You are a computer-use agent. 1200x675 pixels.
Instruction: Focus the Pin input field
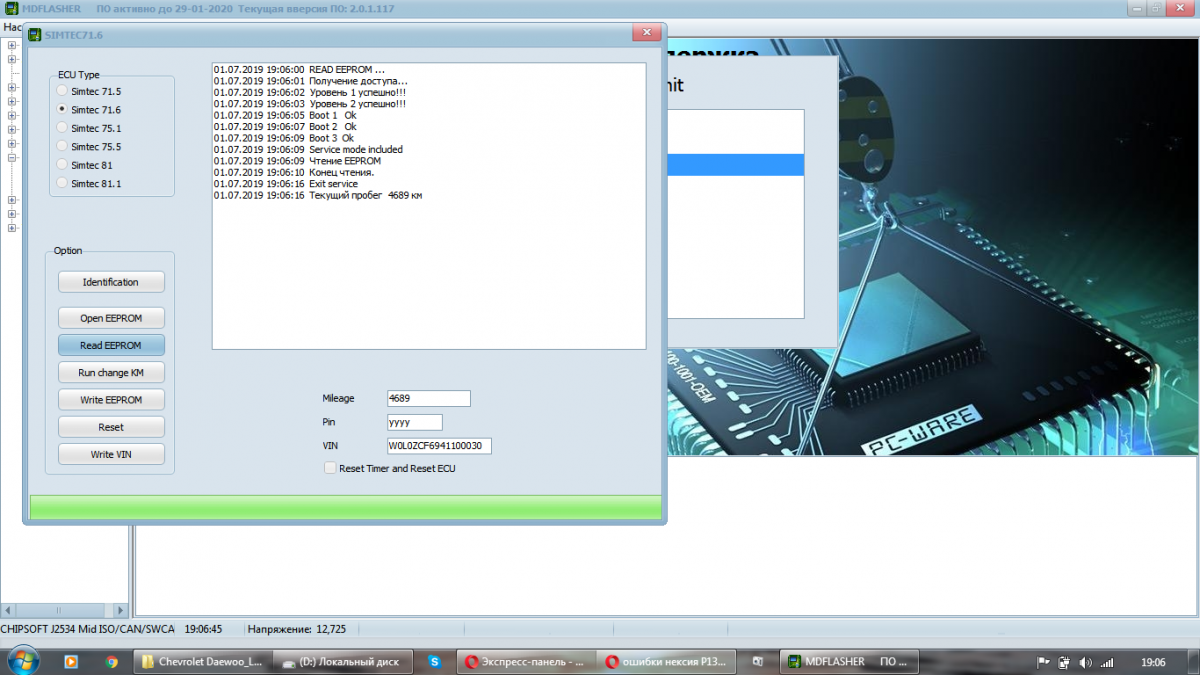(414, 422)
